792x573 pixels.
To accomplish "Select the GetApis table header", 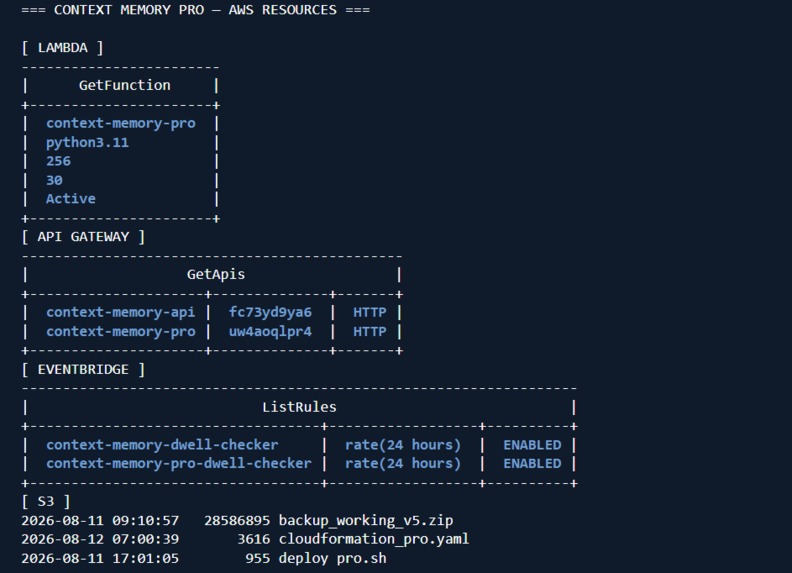I will 216,274.
